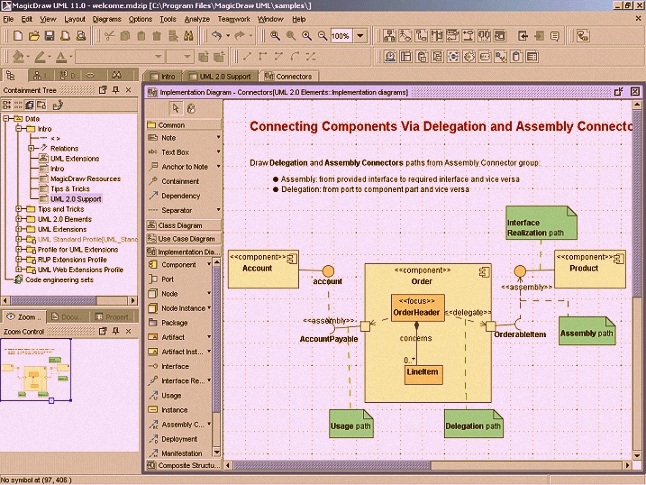This screenshot has width=646, height=485.
Task: Float the Containment Tree panel
Action: 103,90
